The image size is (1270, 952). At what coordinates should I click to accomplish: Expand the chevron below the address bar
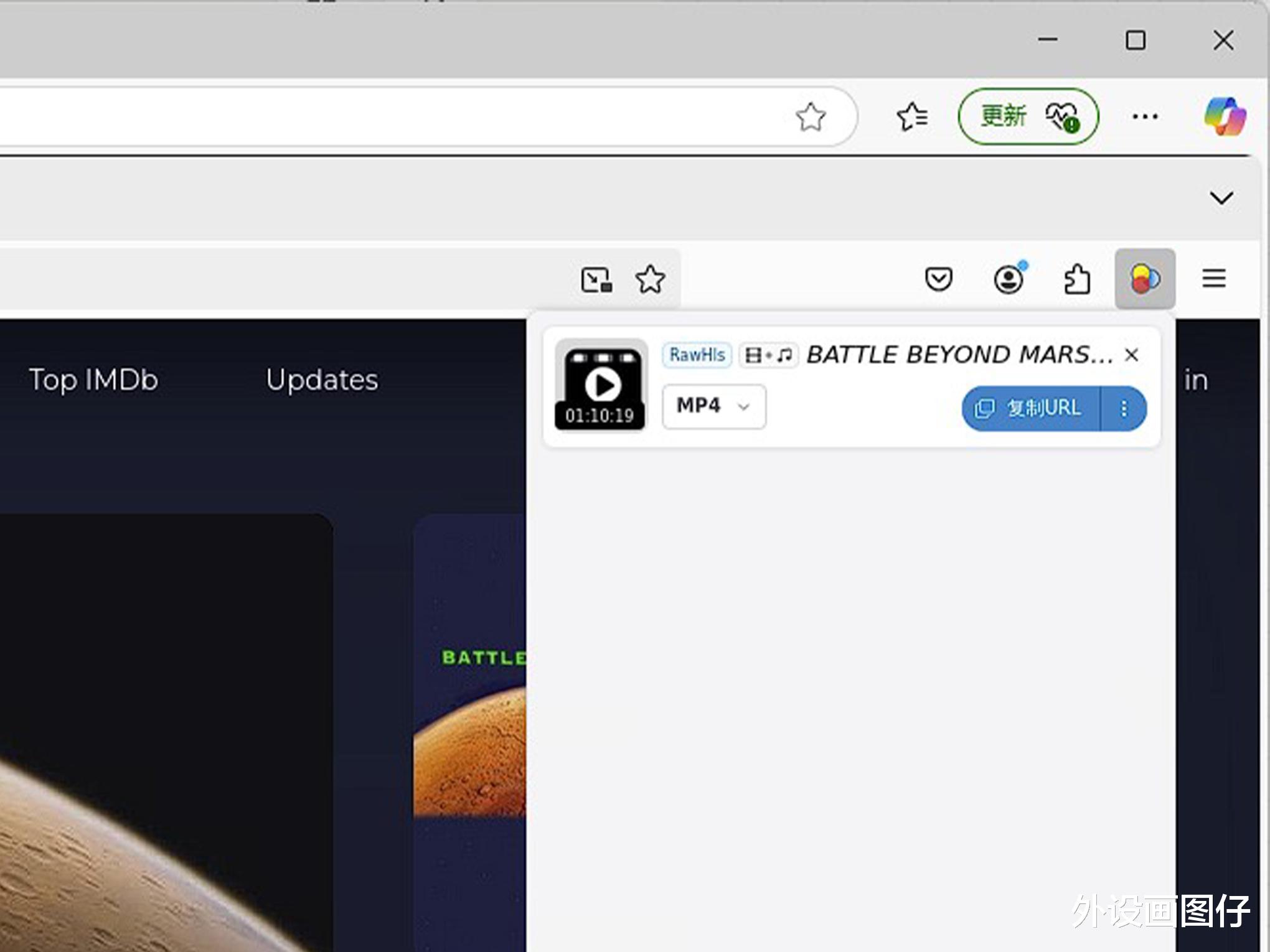point(1221,198)
